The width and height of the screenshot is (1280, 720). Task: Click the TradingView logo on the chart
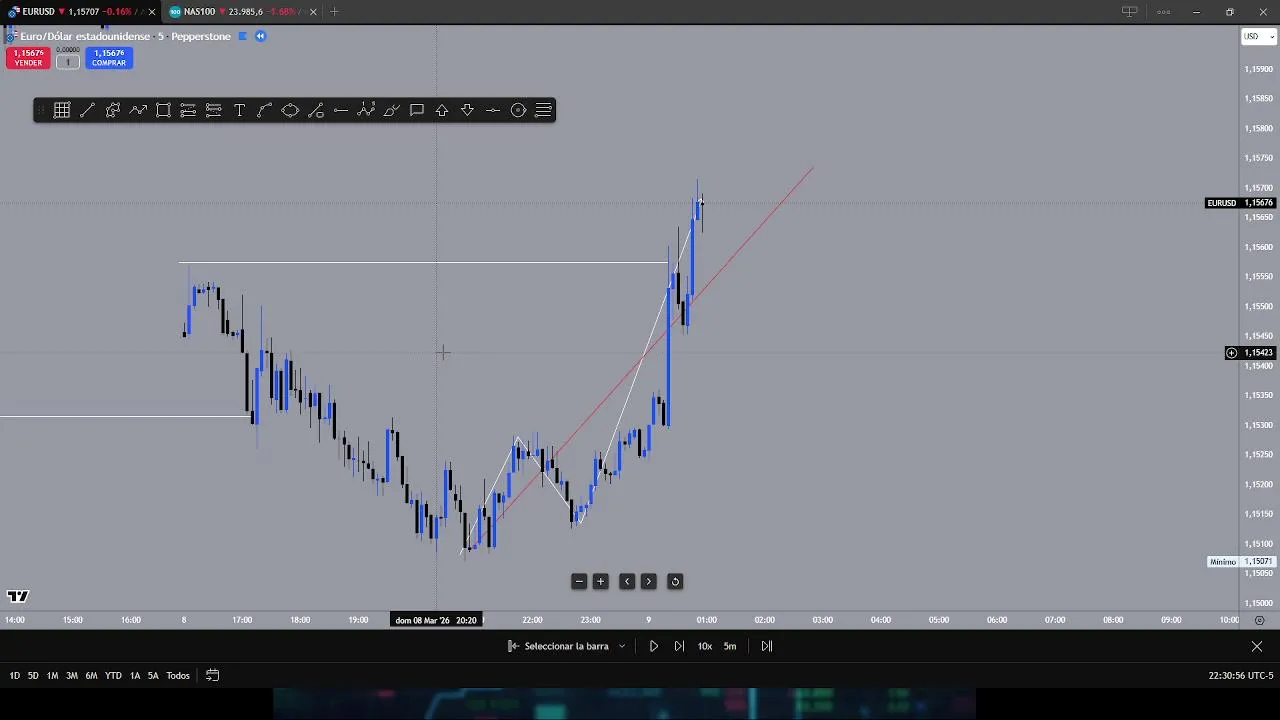[17, 597]
